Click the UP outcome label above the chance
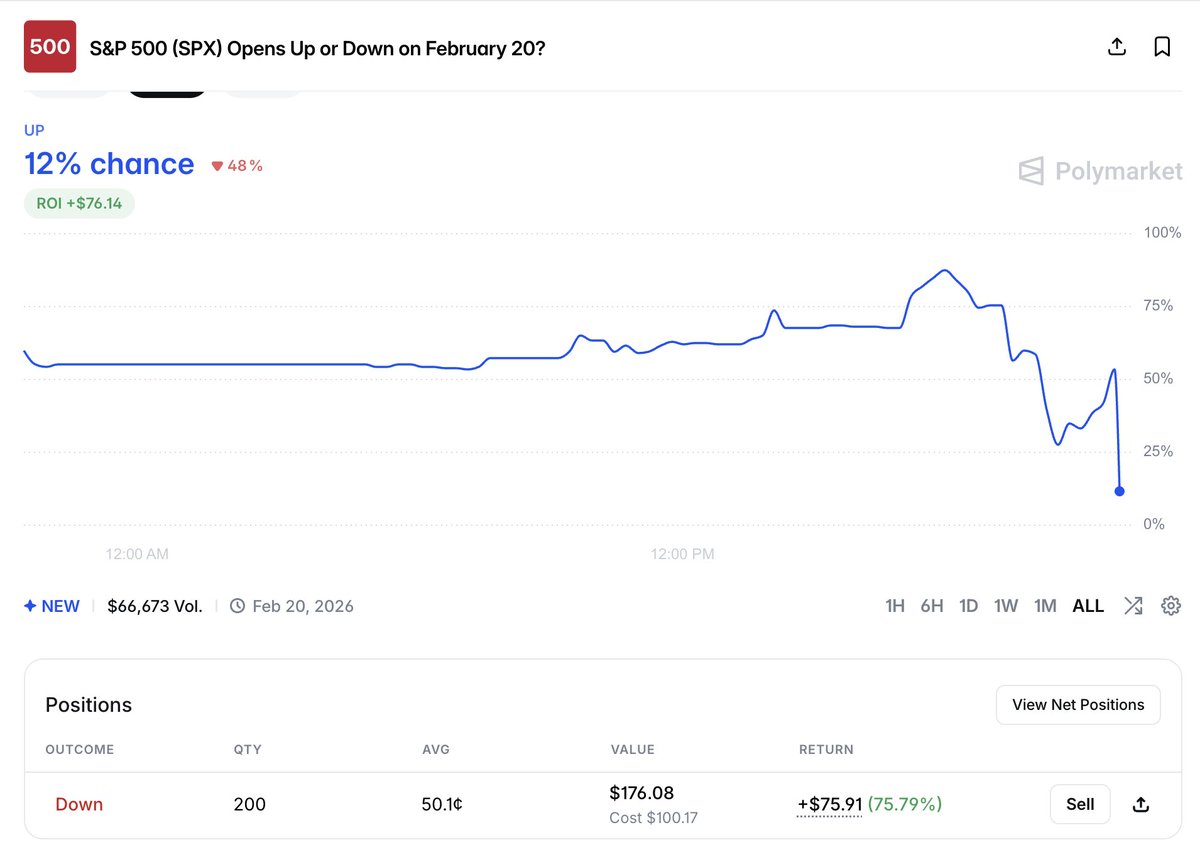The height and width of the screenshot is (862, 1200). pyautogui.click(x=34, y=130)
